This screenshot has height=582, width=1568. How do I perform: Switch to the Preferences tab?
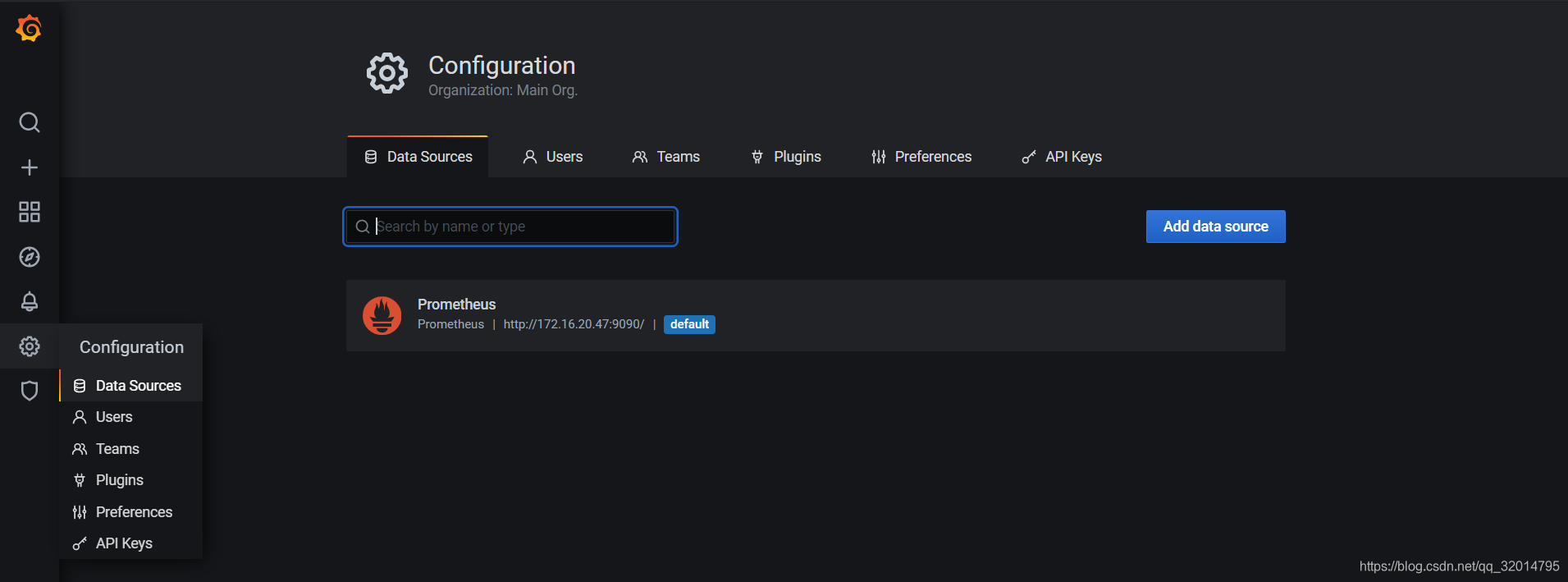pyautogui.click(x=921, y=157)
